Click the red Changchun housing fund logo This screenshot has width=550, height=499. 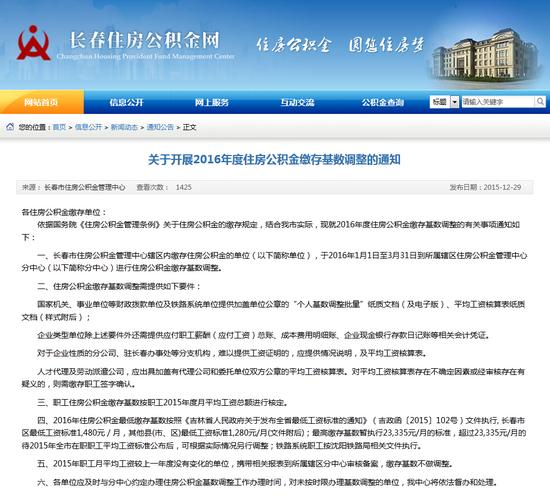(x=33, y=43)
